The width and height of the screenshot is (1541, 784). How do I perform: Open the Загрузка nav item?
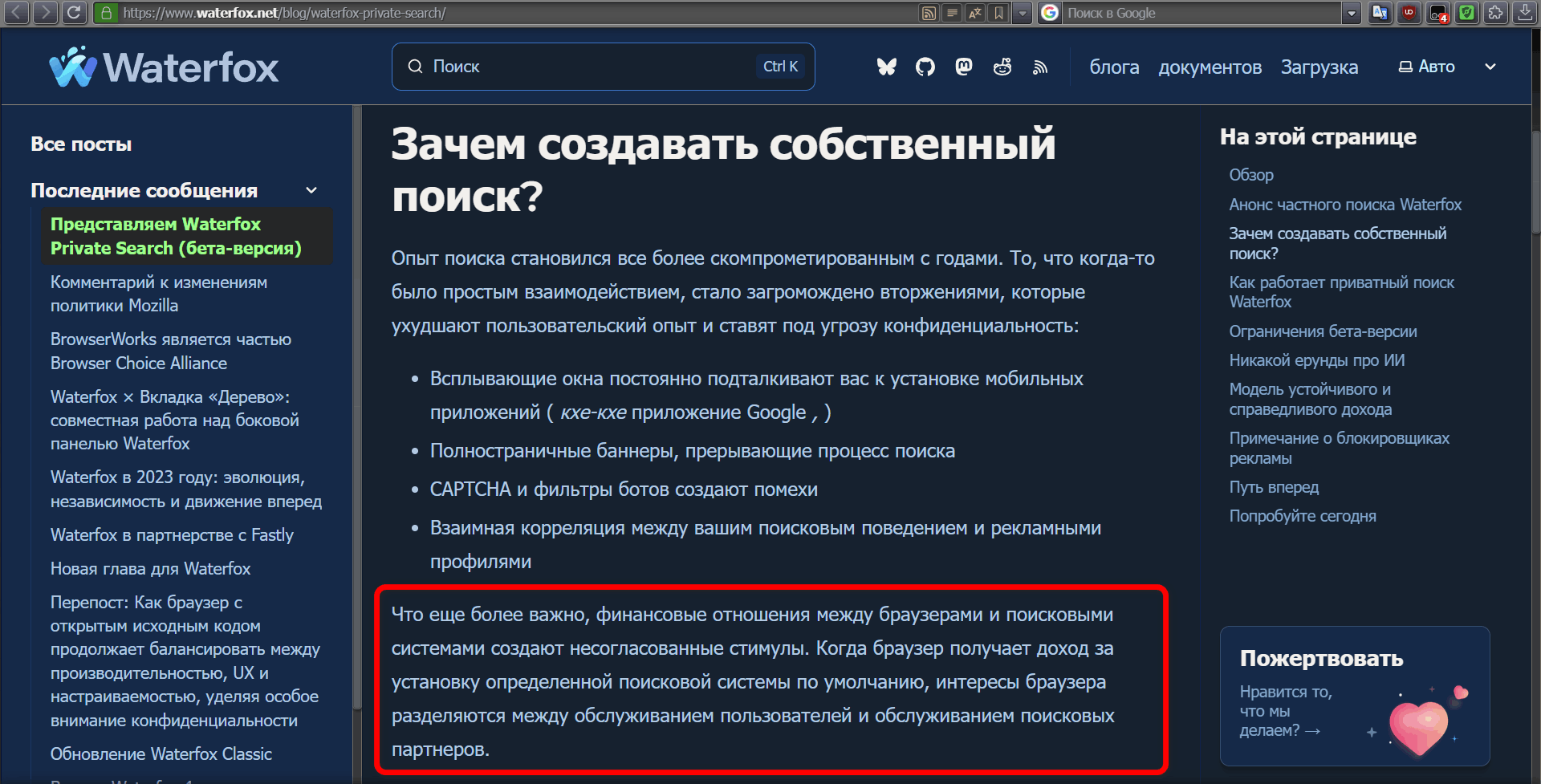click(x=1319, y=67)
